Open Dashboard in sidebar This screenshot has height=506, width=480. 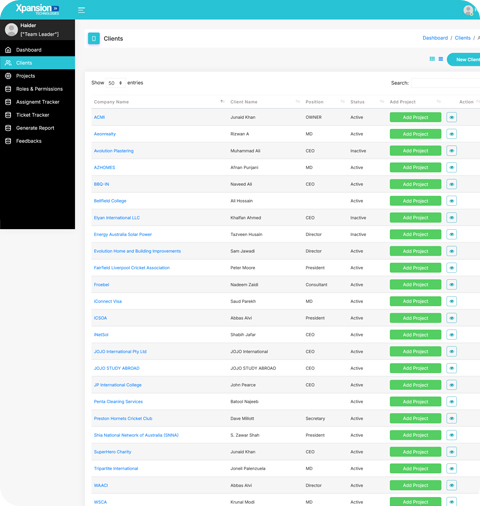(37, 50)
